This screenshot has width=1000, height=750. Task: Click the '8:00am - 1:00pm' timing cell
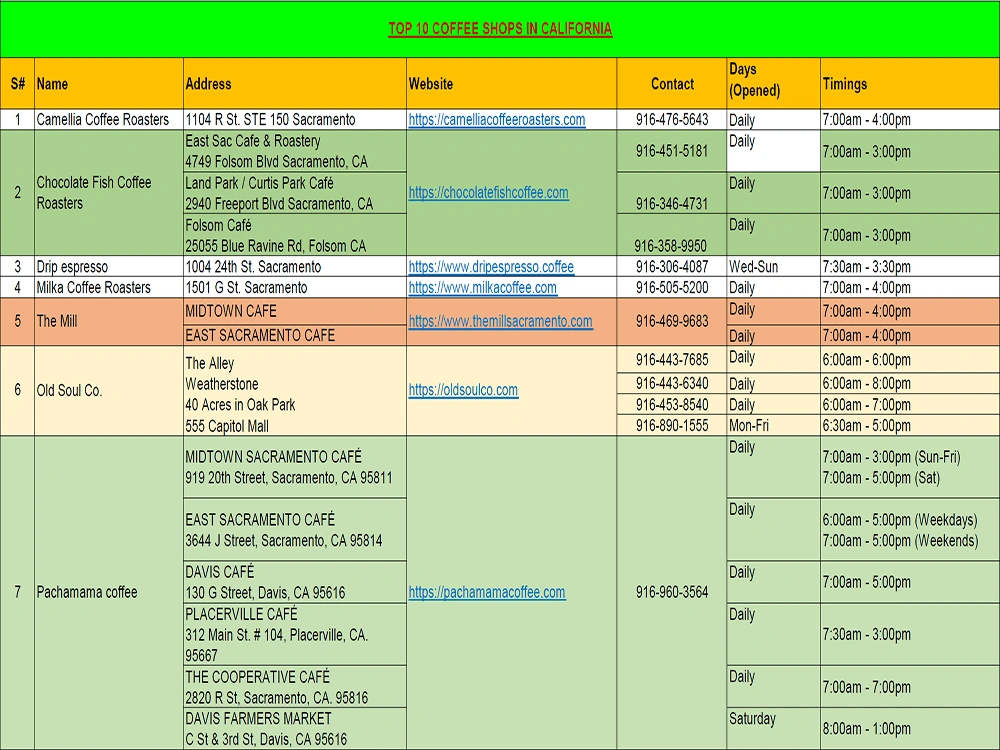click(910, 728)
